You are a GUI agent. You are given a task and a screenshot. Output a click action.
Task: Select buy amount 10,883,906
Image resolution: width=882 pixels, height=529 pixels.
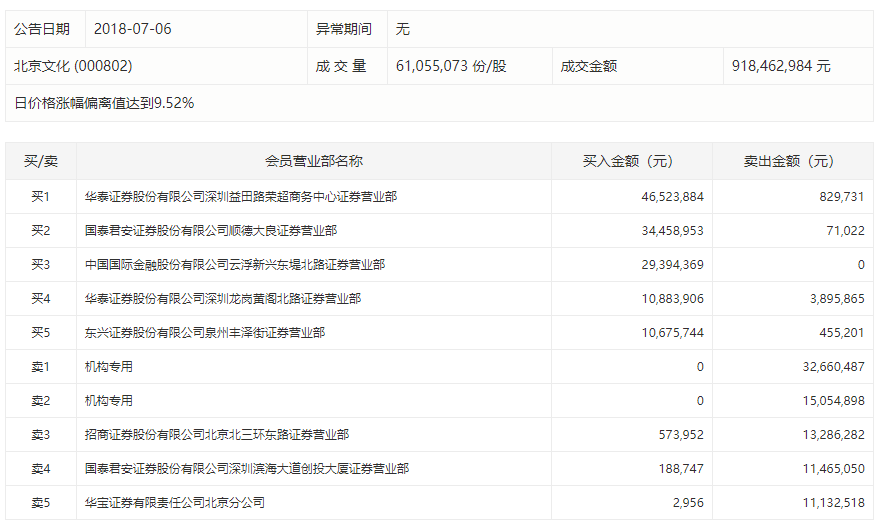pos(672,299)
